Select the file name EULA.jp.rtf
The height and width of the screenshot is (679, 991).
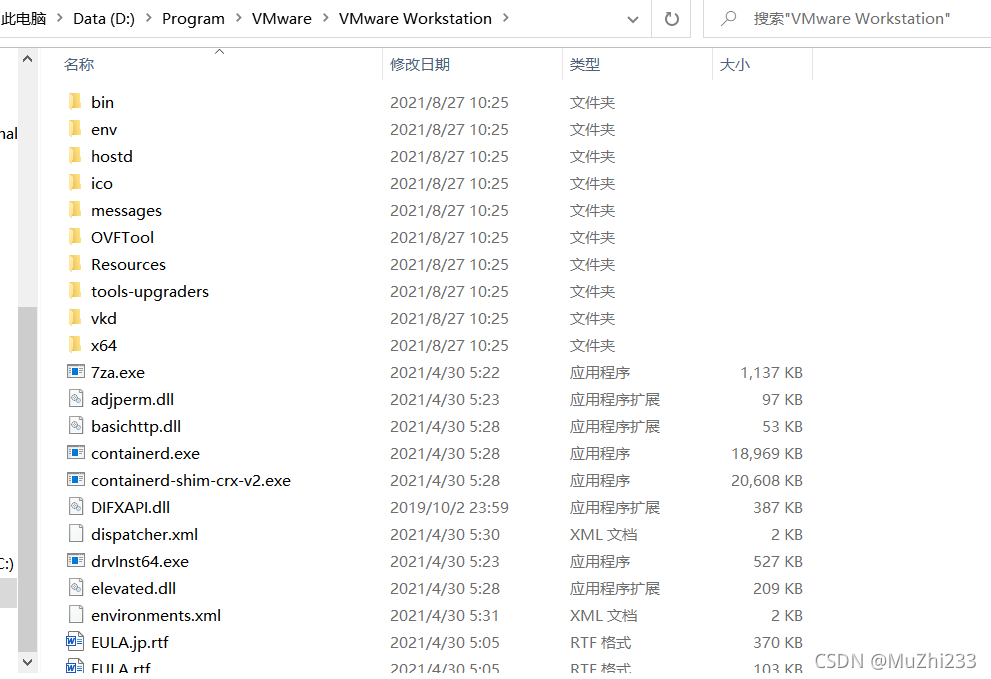[x=130, y=642]
